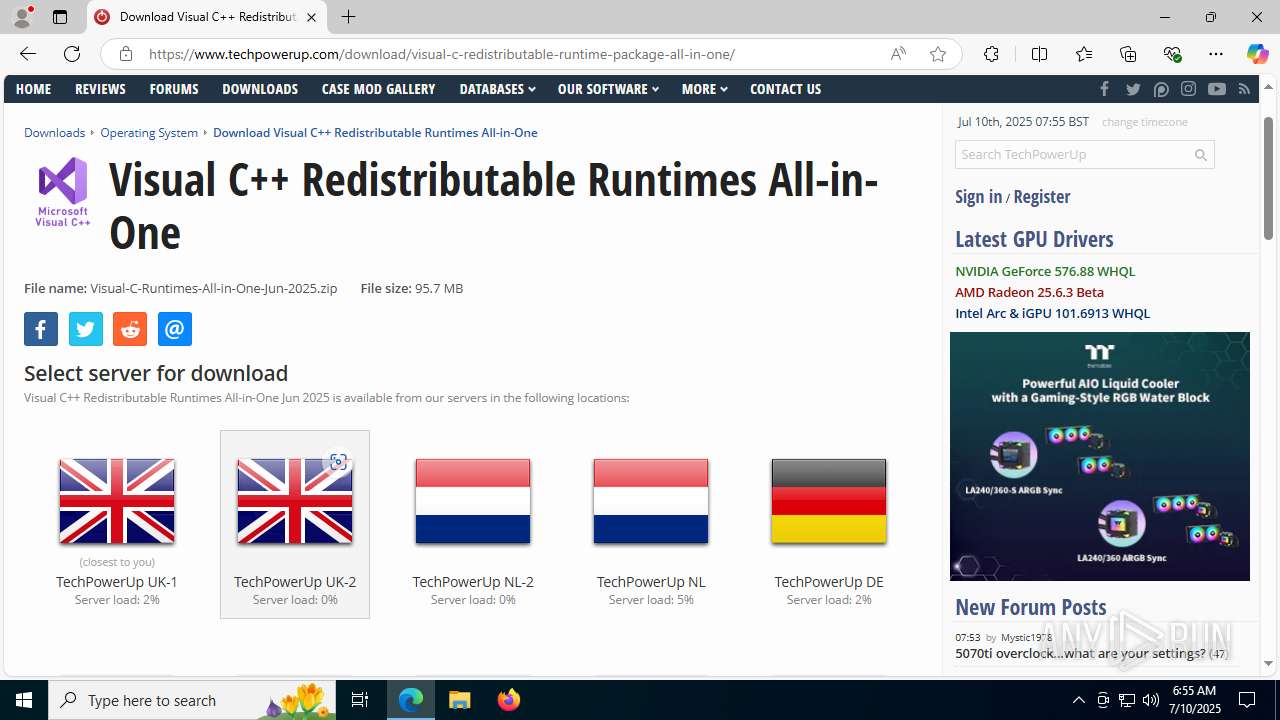Viewport: 1280px width, 720px height.
Task: Expand the DATABASES dropdown menu
Action: [x=497, y=89]
